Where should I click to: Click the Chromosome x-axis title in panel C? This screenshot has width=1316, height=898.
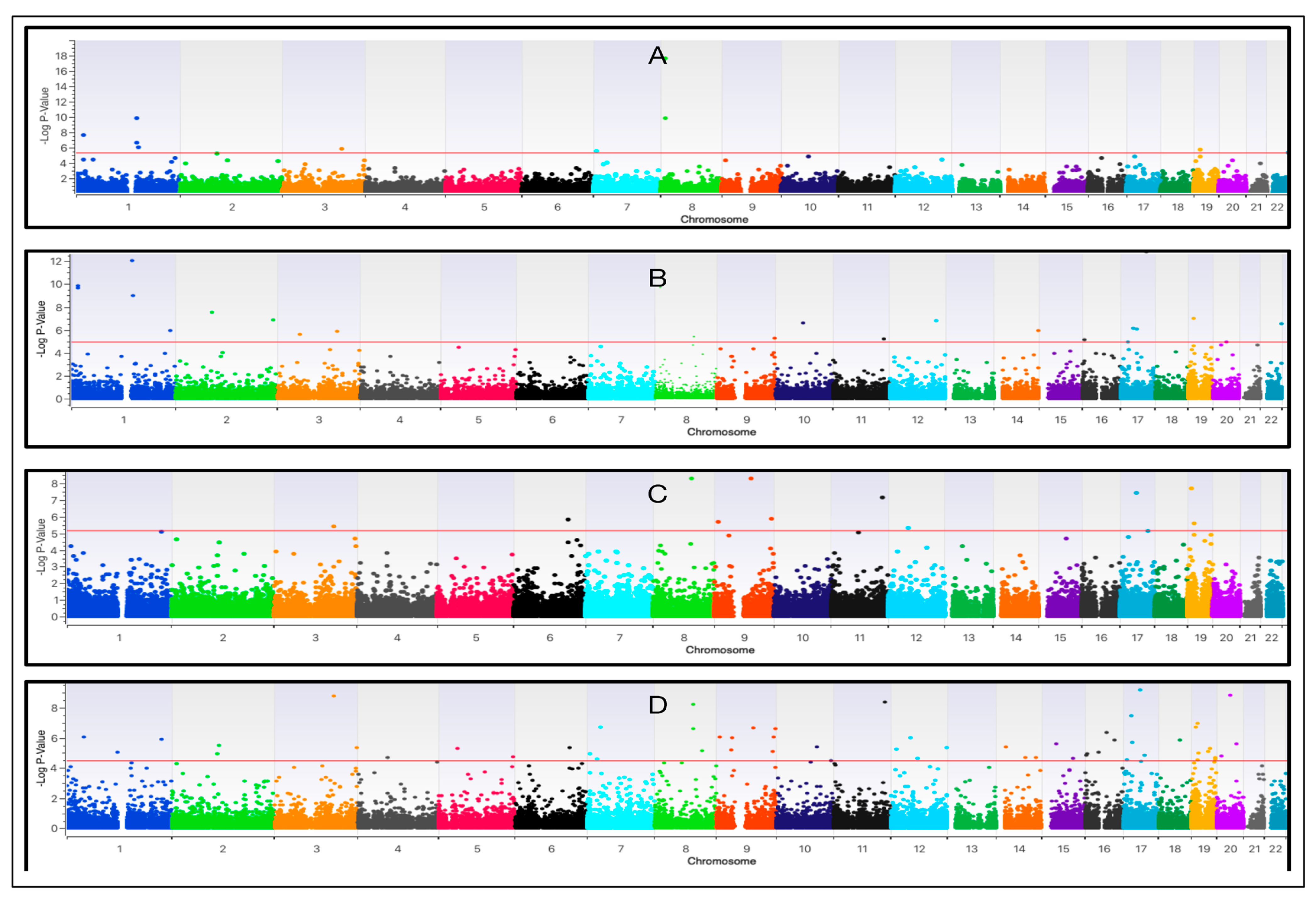click(x=720, y=650)
